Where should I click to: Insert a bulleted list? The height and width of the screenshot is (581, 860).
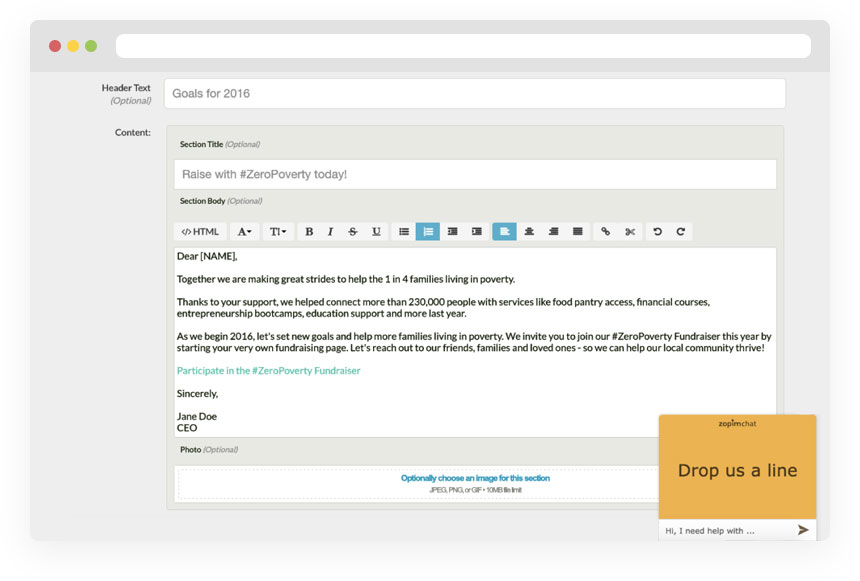pos(403,231)
